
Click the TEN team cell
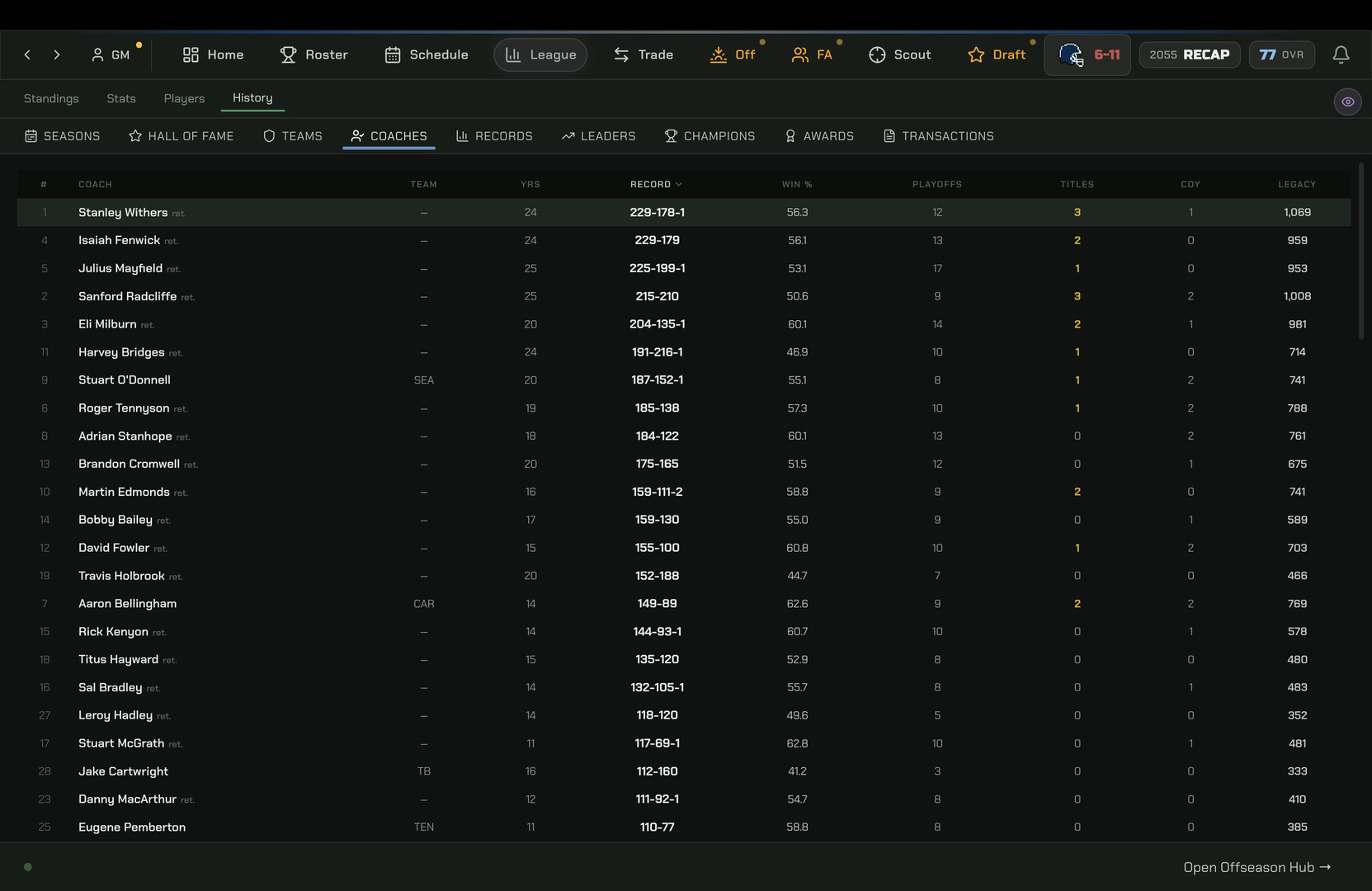(x=424, y=827)
